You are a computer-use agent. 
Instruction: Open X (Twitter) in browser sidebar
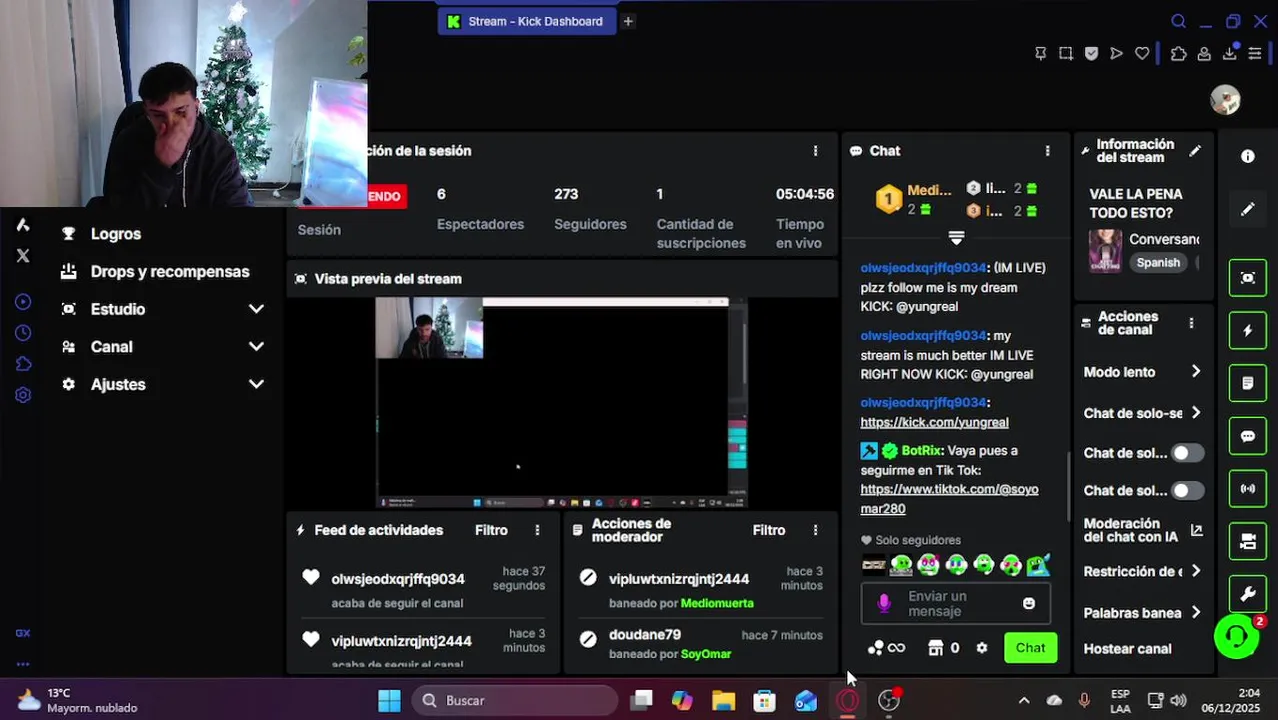pyautogui.click(x=23, y=256)
